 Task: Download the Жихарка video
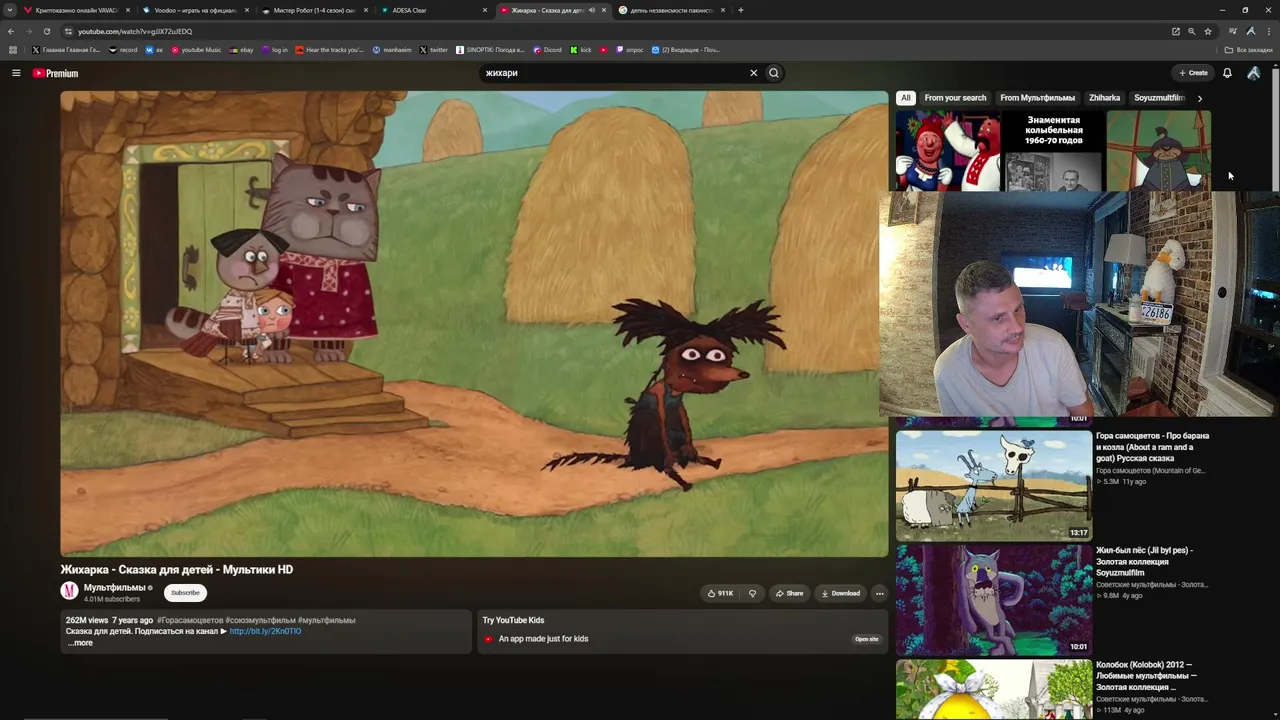840,593
